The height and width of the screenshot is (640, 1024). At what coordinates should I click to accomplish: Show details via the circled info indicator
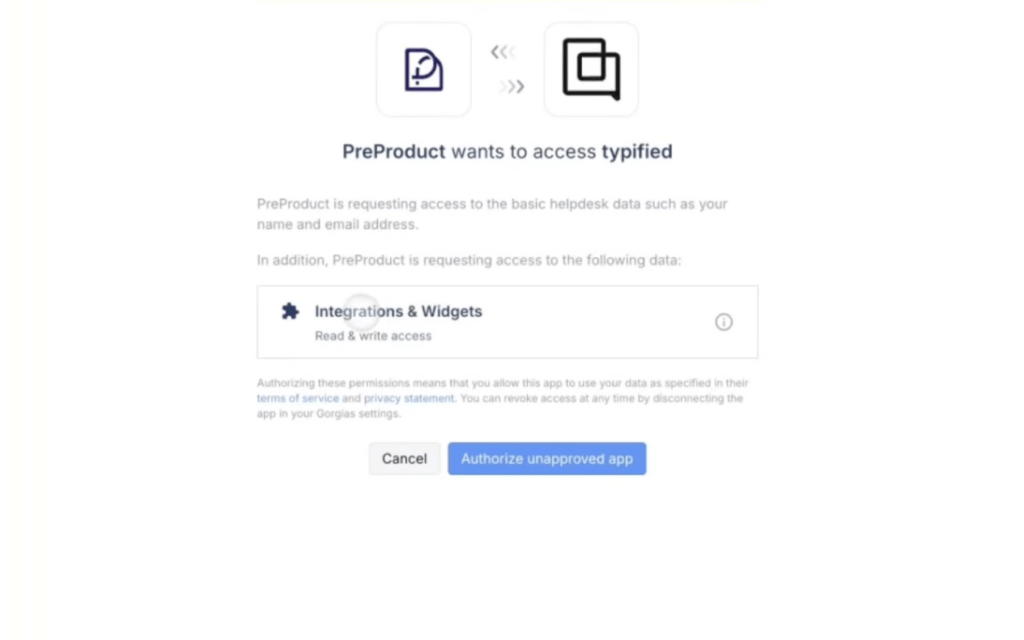[x=724, y=322]
